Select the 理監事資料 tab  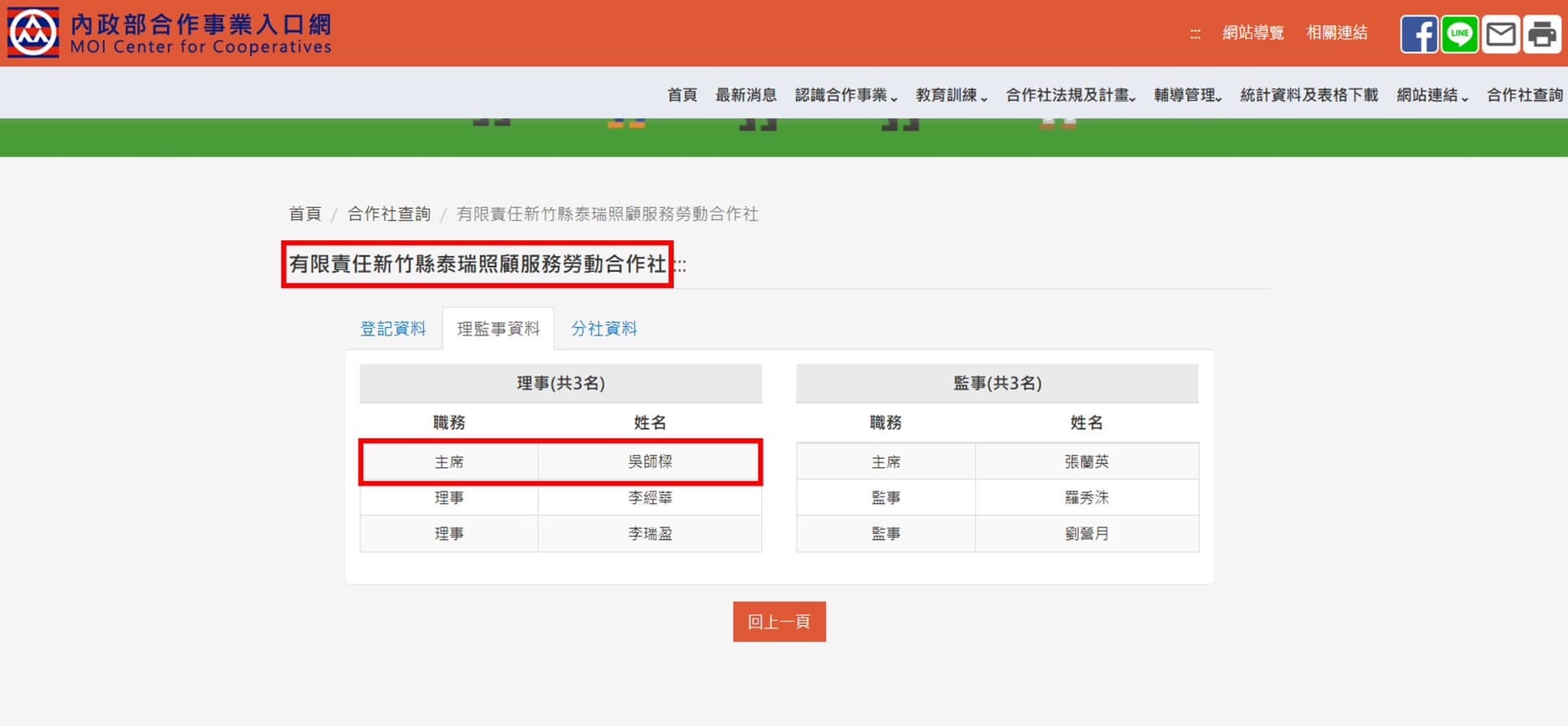pyautogui.click(x=498, y=329)
